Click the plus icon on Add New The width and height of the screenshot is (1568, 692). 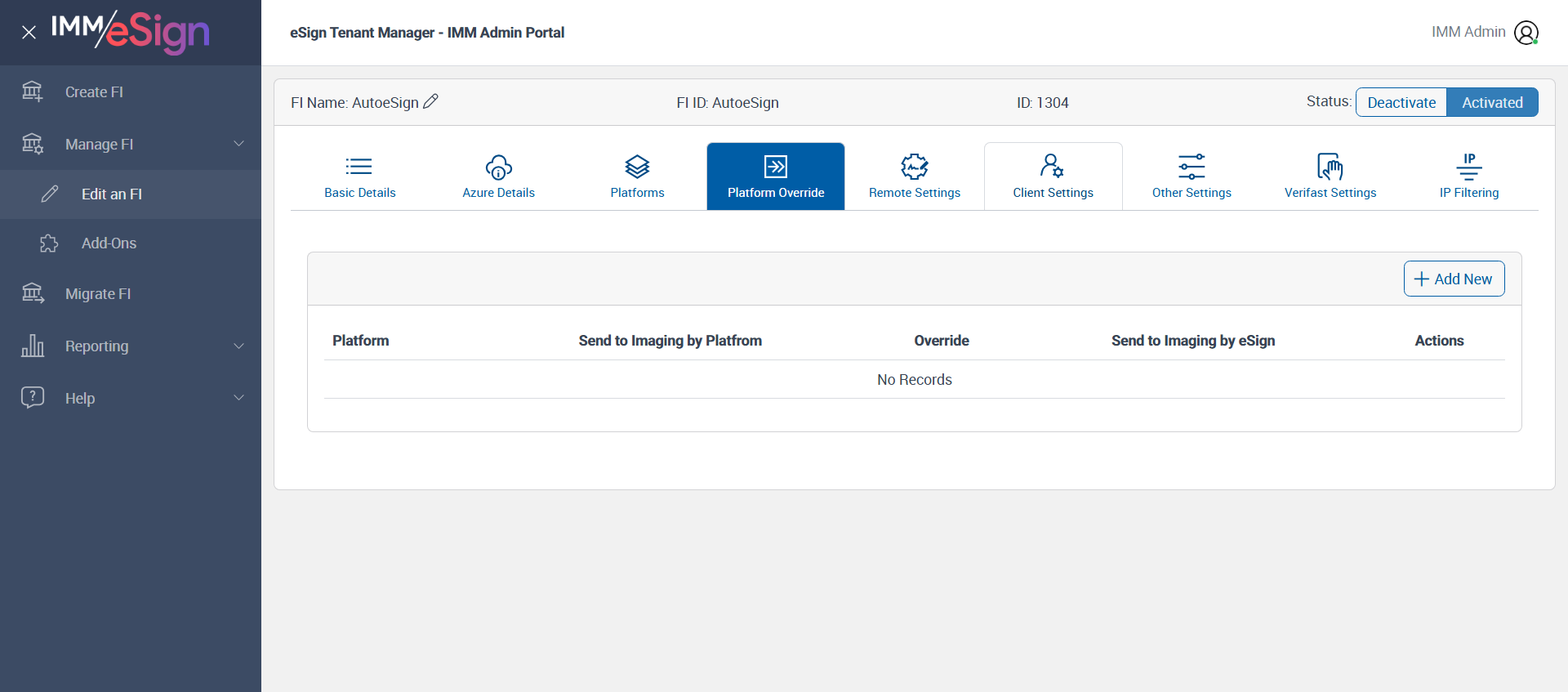click(1422, 279)
